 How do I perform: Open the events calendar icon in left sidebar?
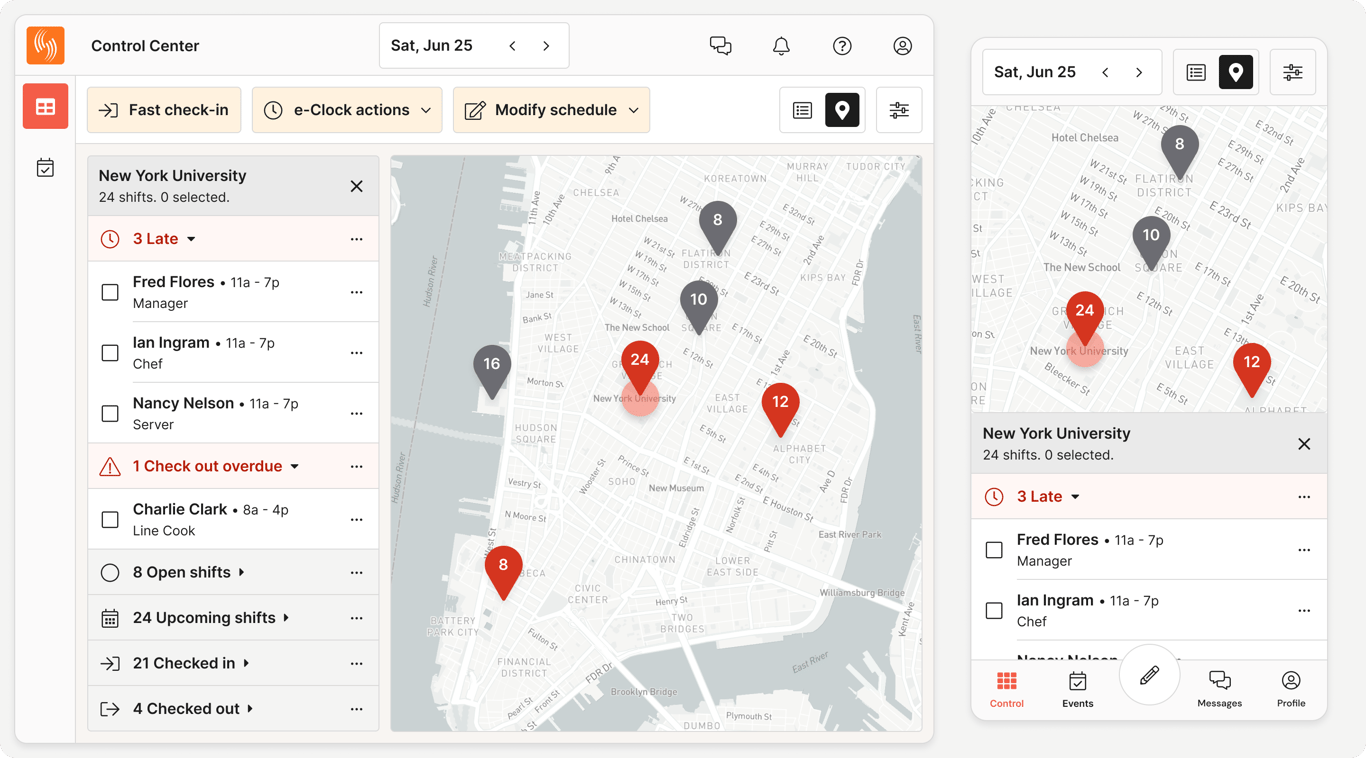[x=45, y=168]
